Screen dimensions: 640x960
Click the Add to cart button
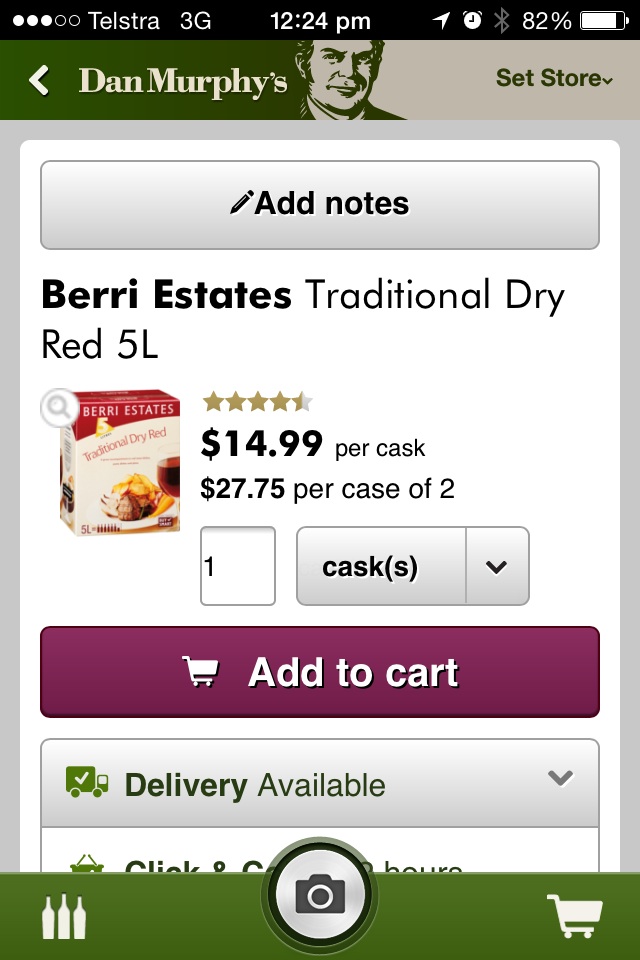coord(320,672)
